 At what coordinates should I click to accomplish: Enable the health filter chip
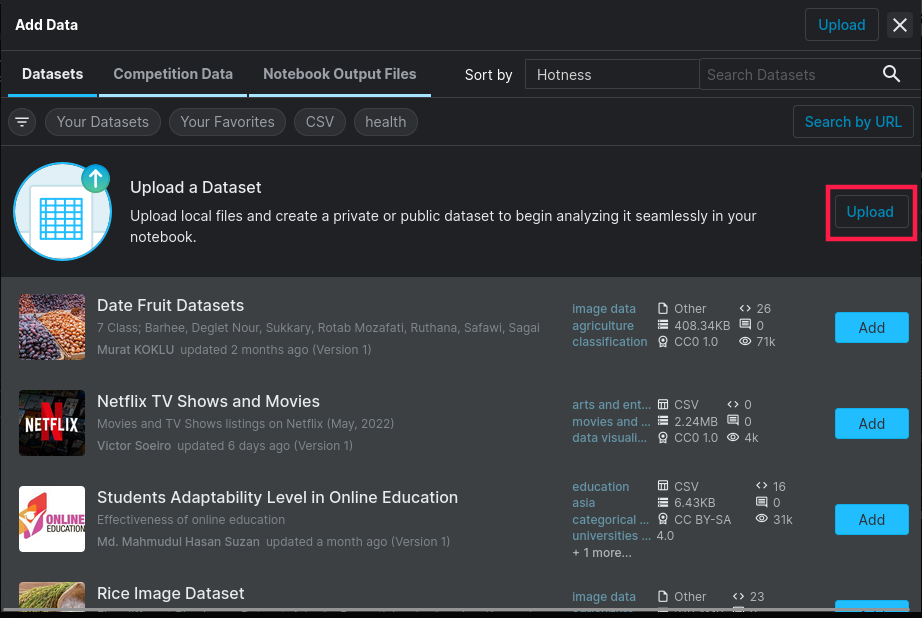[385, 121]
